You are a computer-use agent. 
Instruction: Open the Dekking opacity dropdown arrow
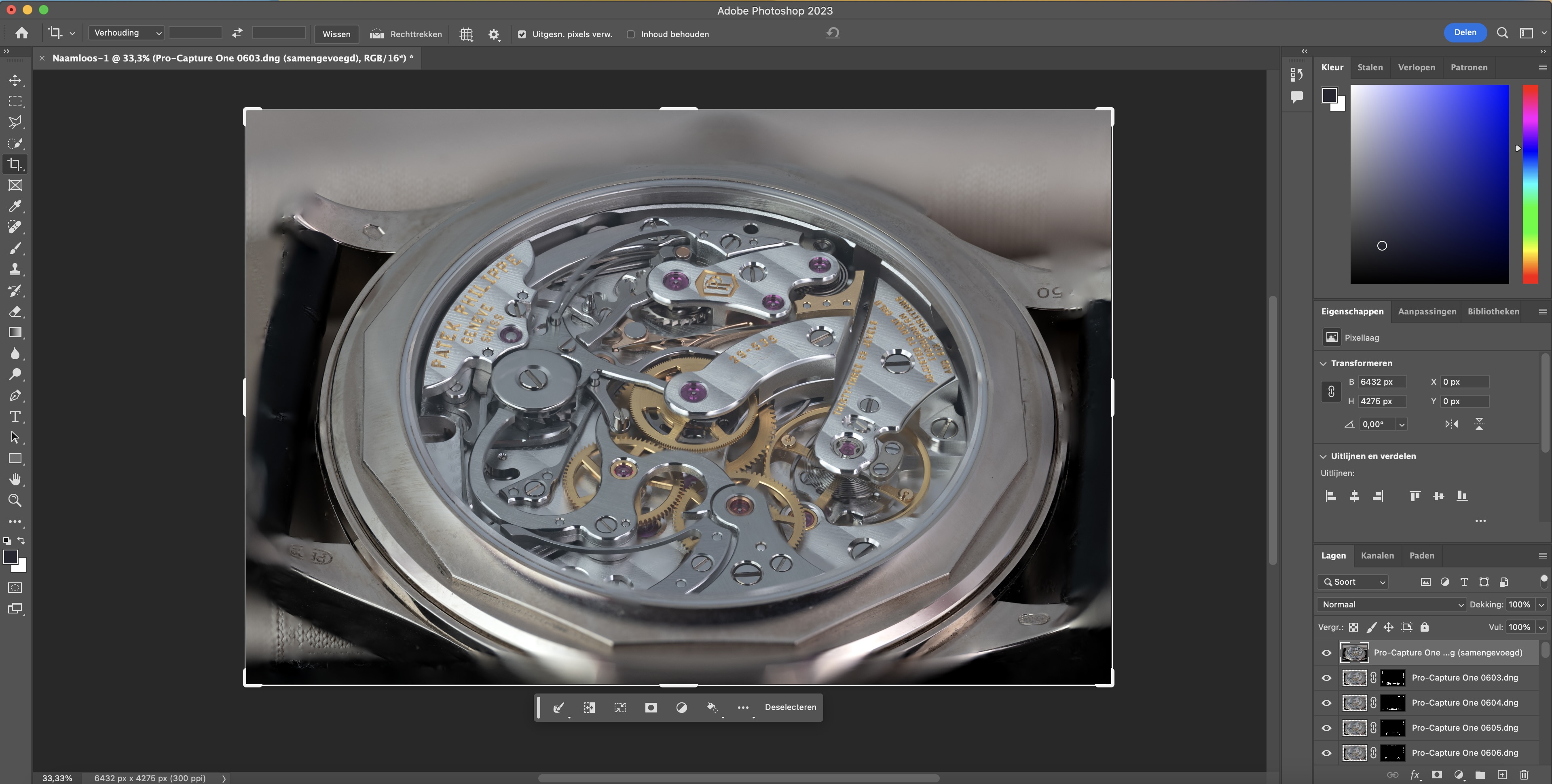click(1541, 605)
